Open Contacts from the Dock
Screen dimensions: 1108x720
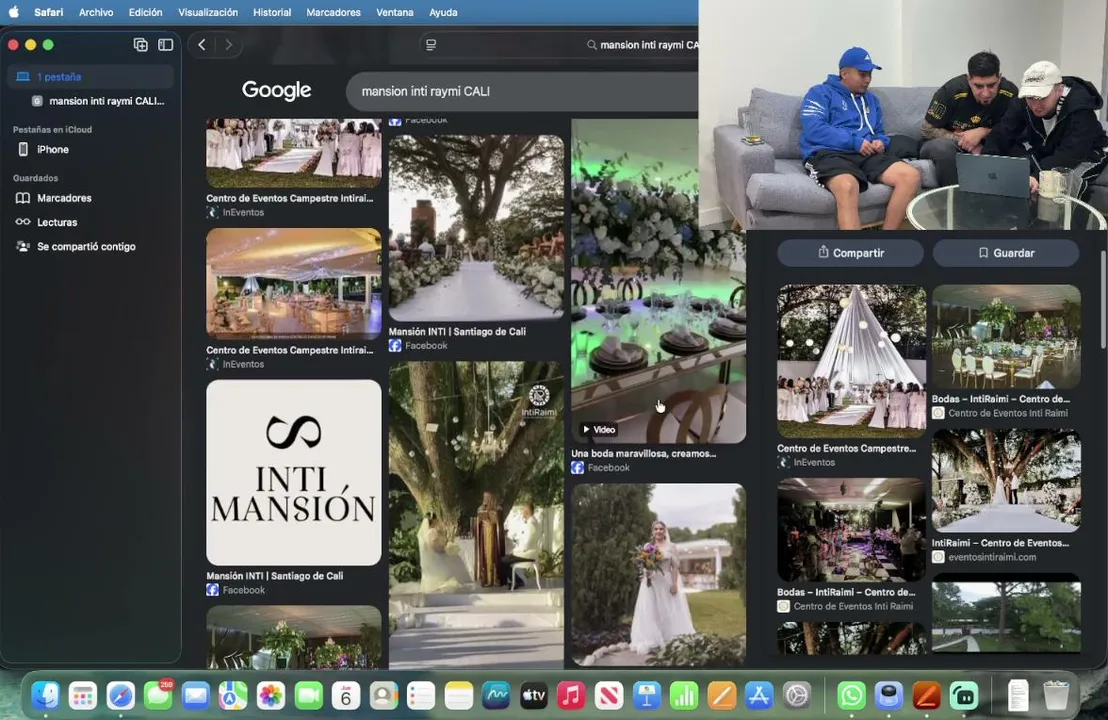coord(383,696)
